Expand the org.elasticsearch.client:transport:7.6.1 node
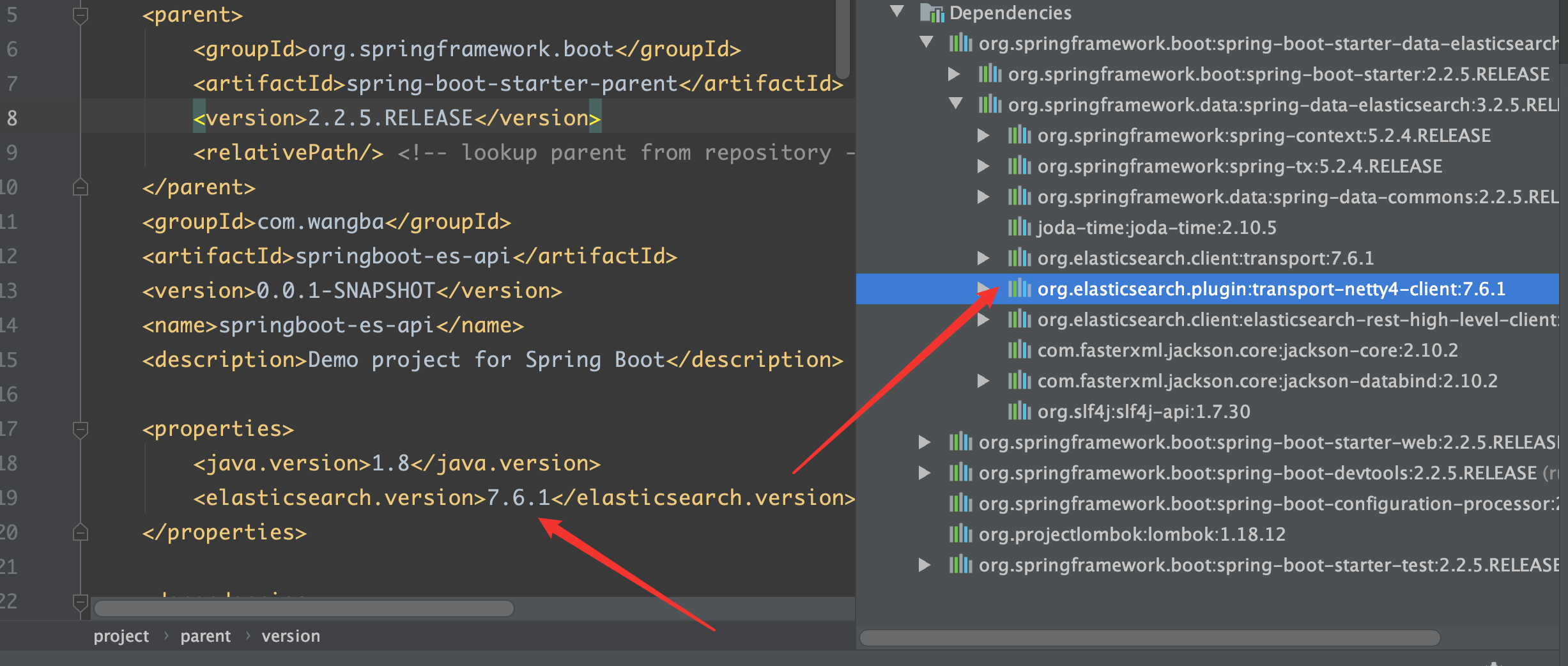 click(x=983, y=258)
